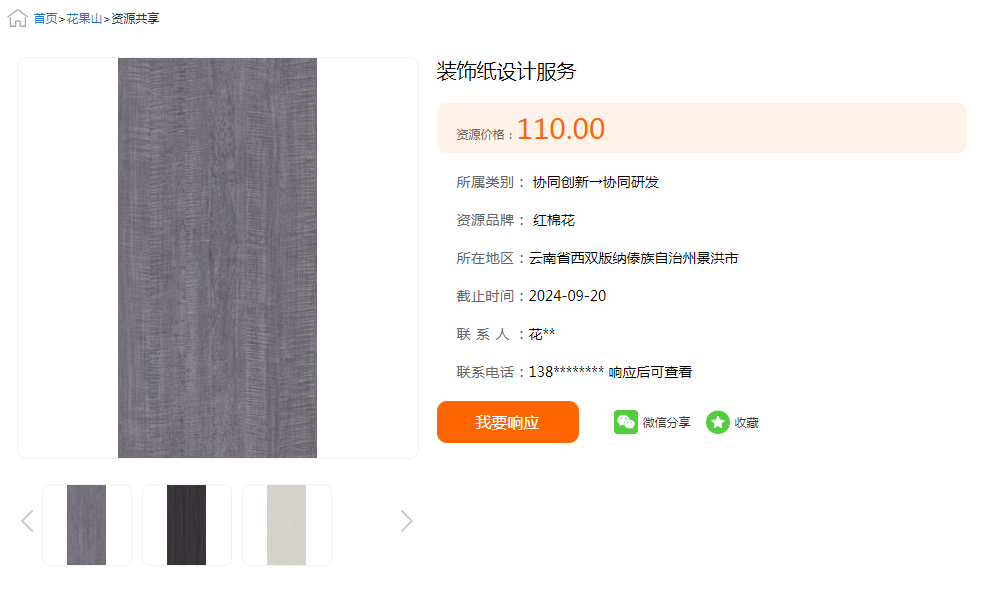Click the 协同创新→协同研发 category text
The image size is (981, 597).
pyautogui.click(x=596, y=182)
